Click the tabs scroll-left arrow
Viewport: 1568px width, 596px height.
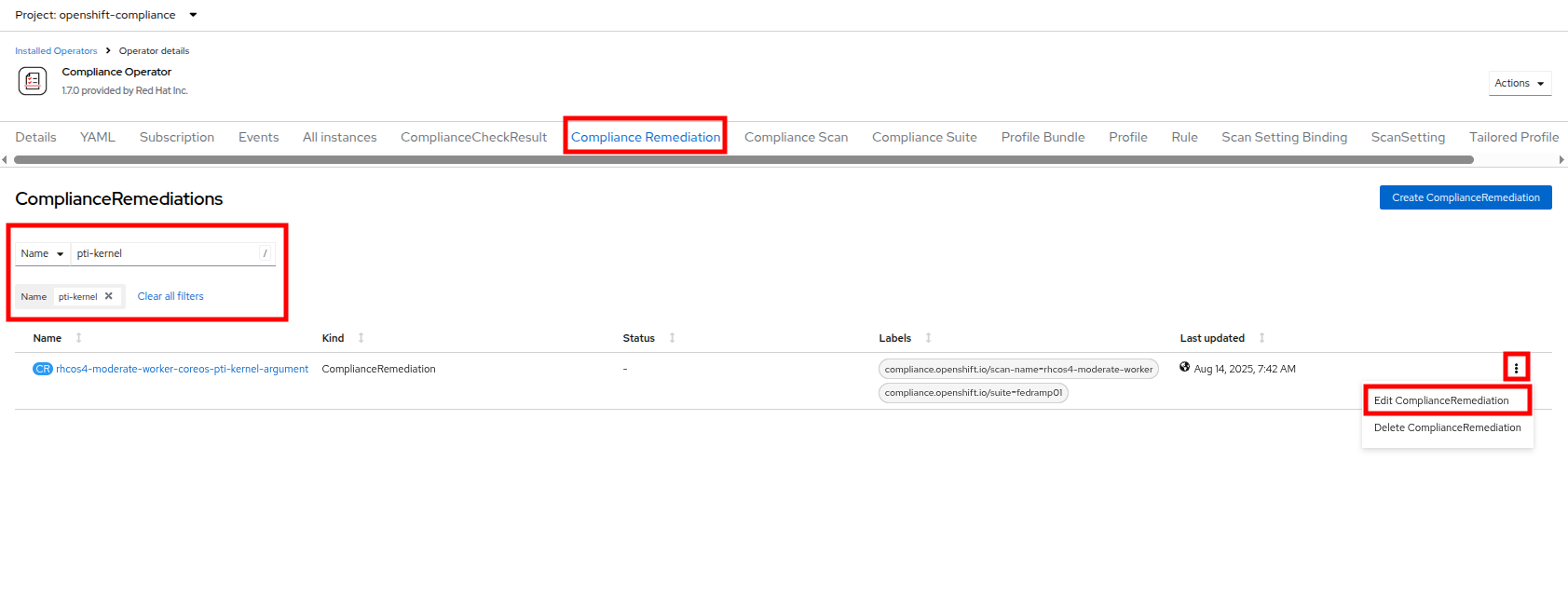click(5, 160)
